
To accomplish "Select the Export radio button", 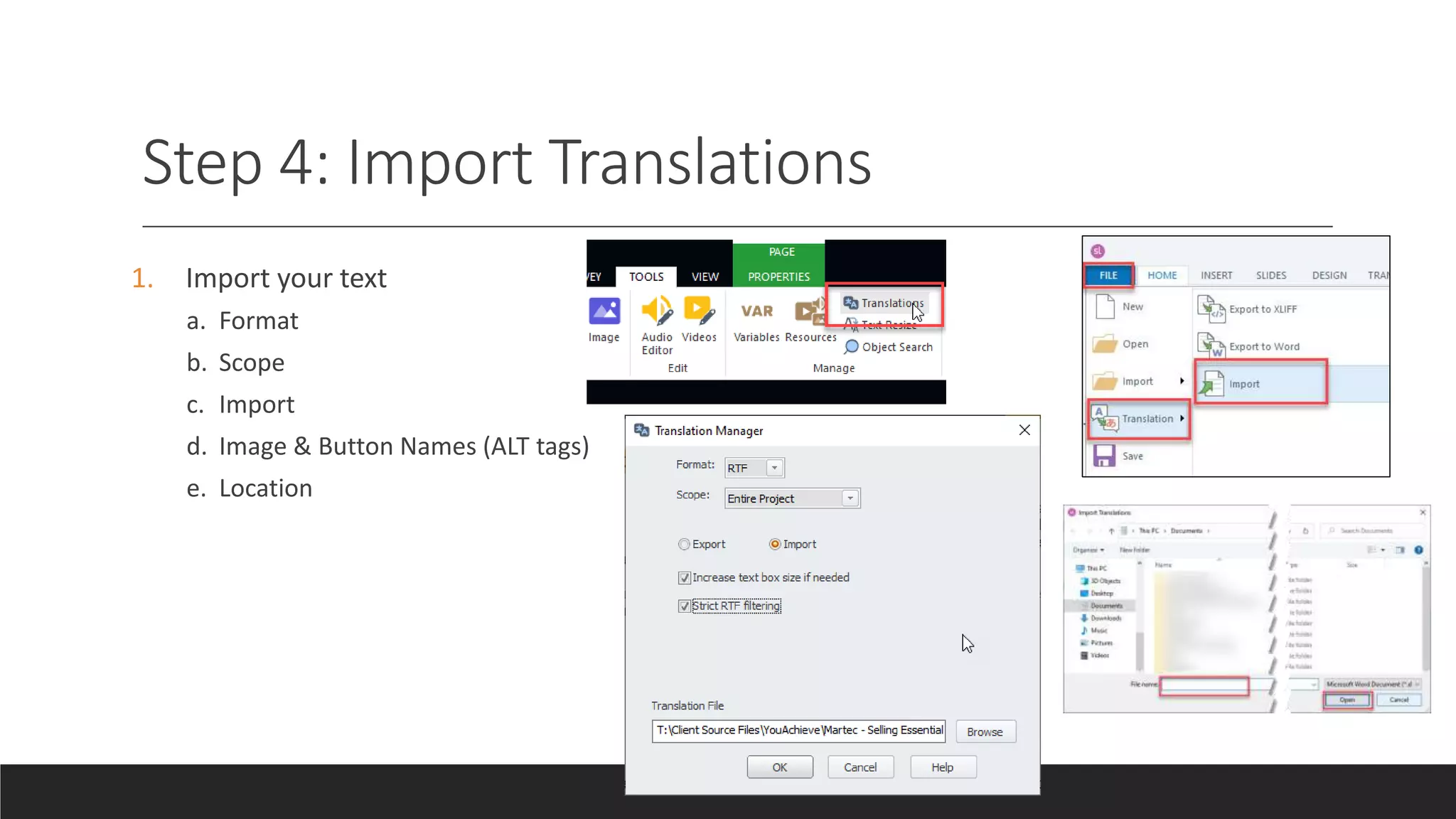I will pyautogui.click(x=684, y=545).
